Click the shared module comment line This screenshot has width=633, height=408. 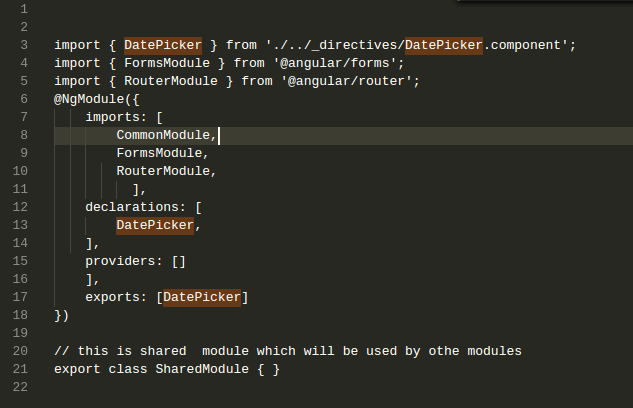click(288, 351)
